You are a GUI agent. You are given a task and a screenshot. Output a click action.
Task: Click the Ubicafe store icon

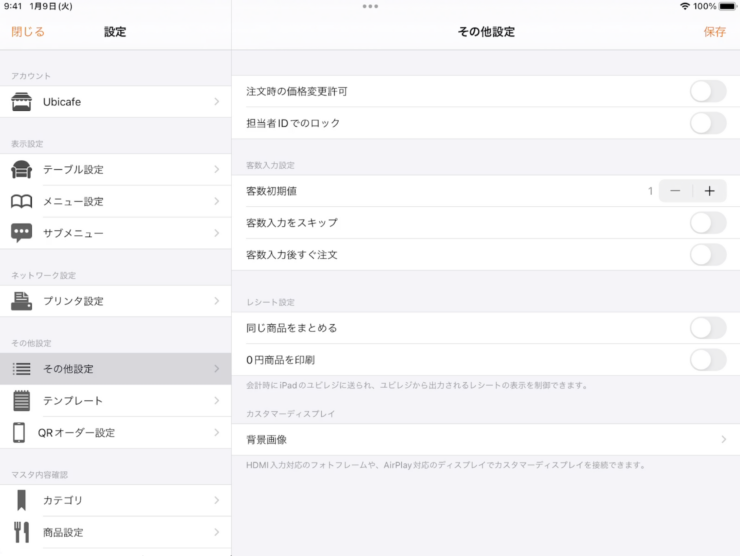click(x=21, y=102)
